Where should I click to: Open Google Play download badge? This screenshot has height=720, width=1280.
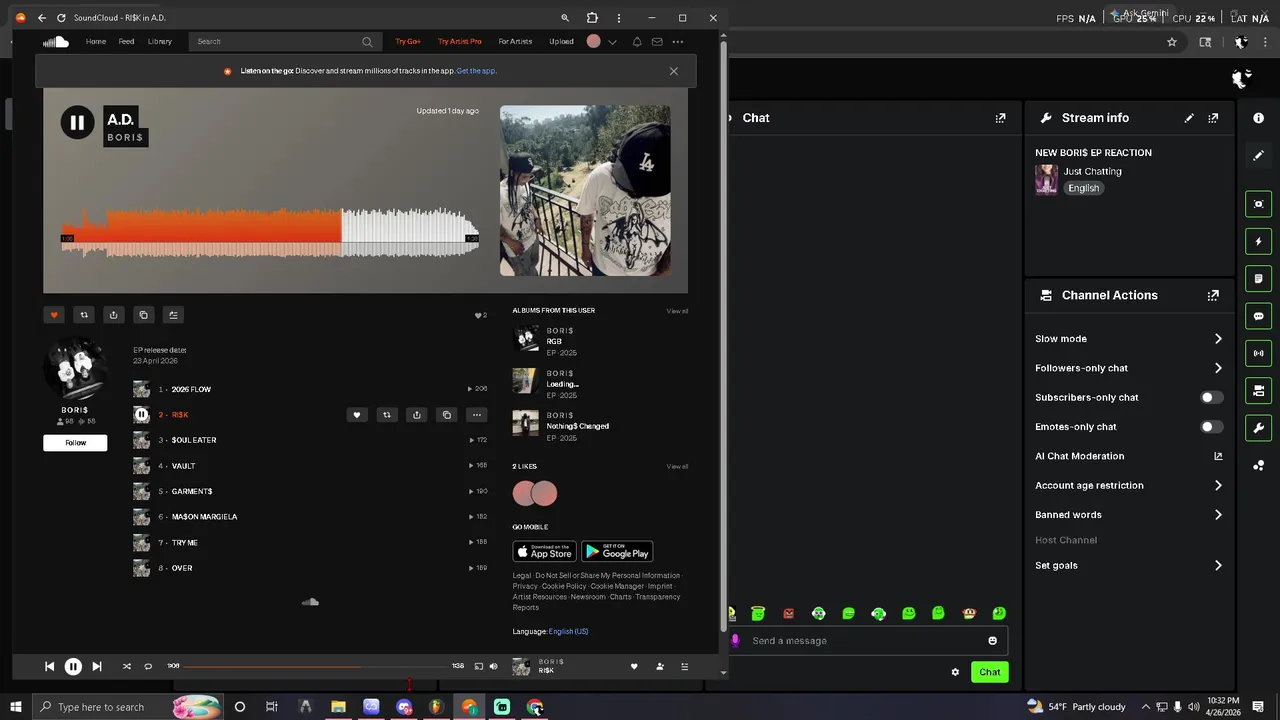coord(617,552)
